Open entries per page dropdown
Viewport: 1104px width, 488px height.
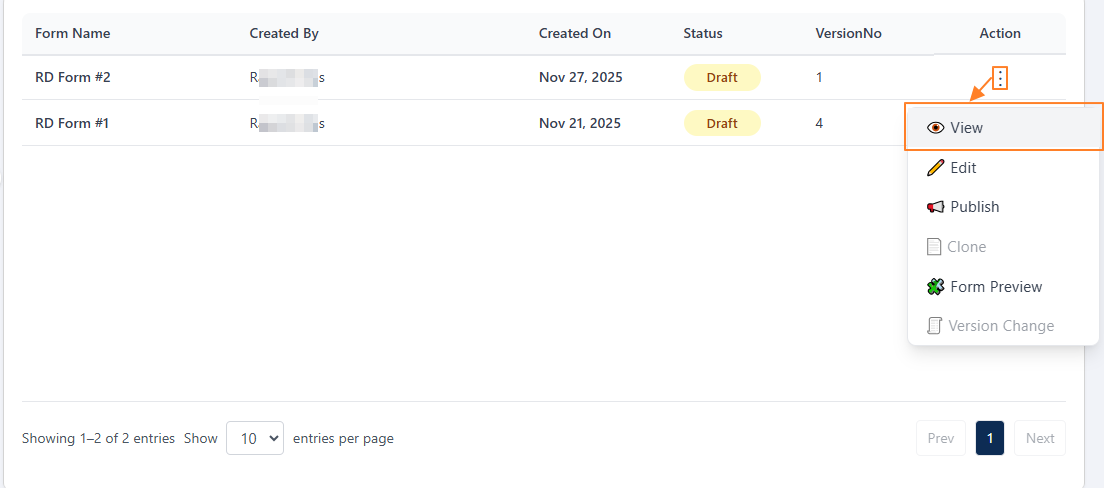coord(255,438)
